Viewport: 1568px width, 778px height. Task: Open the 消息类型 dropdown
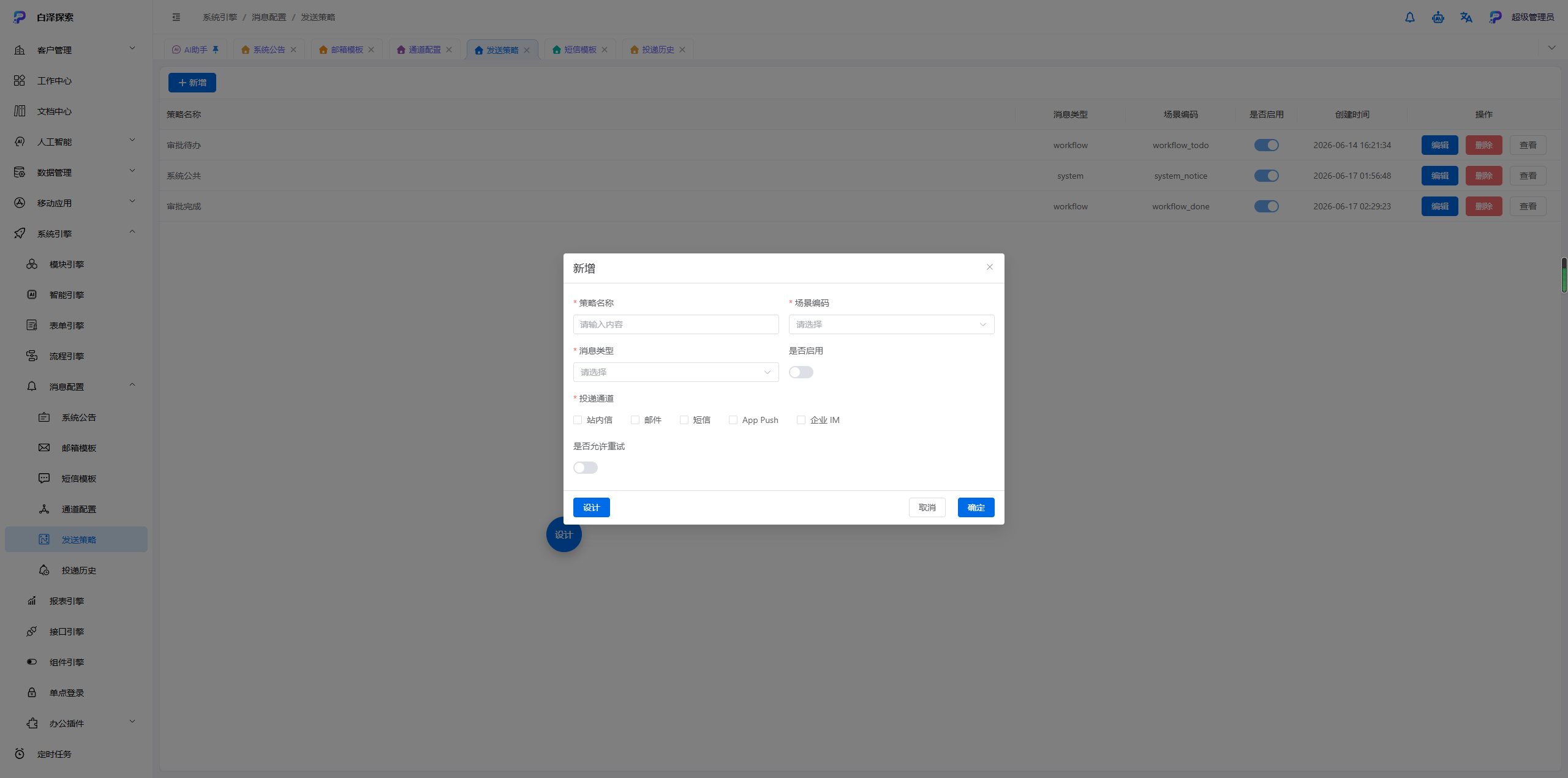676,372
